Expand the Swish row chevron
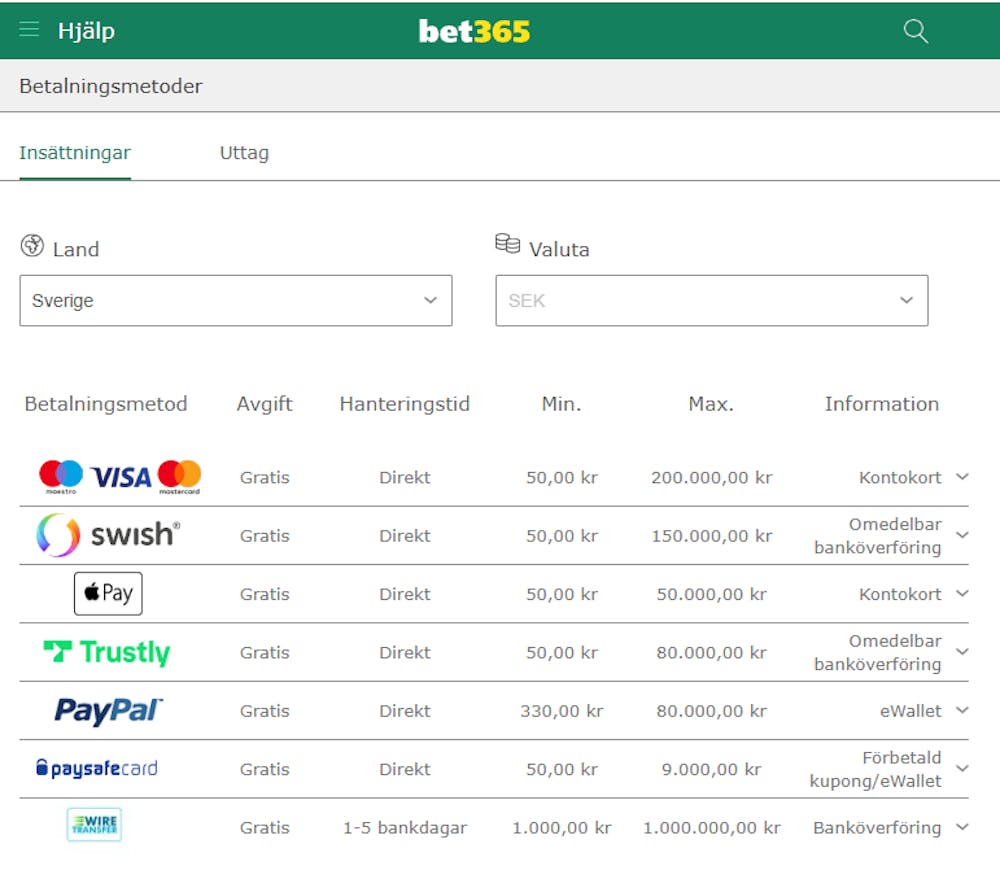1000x892 pixels. click(x=962, y=535)
